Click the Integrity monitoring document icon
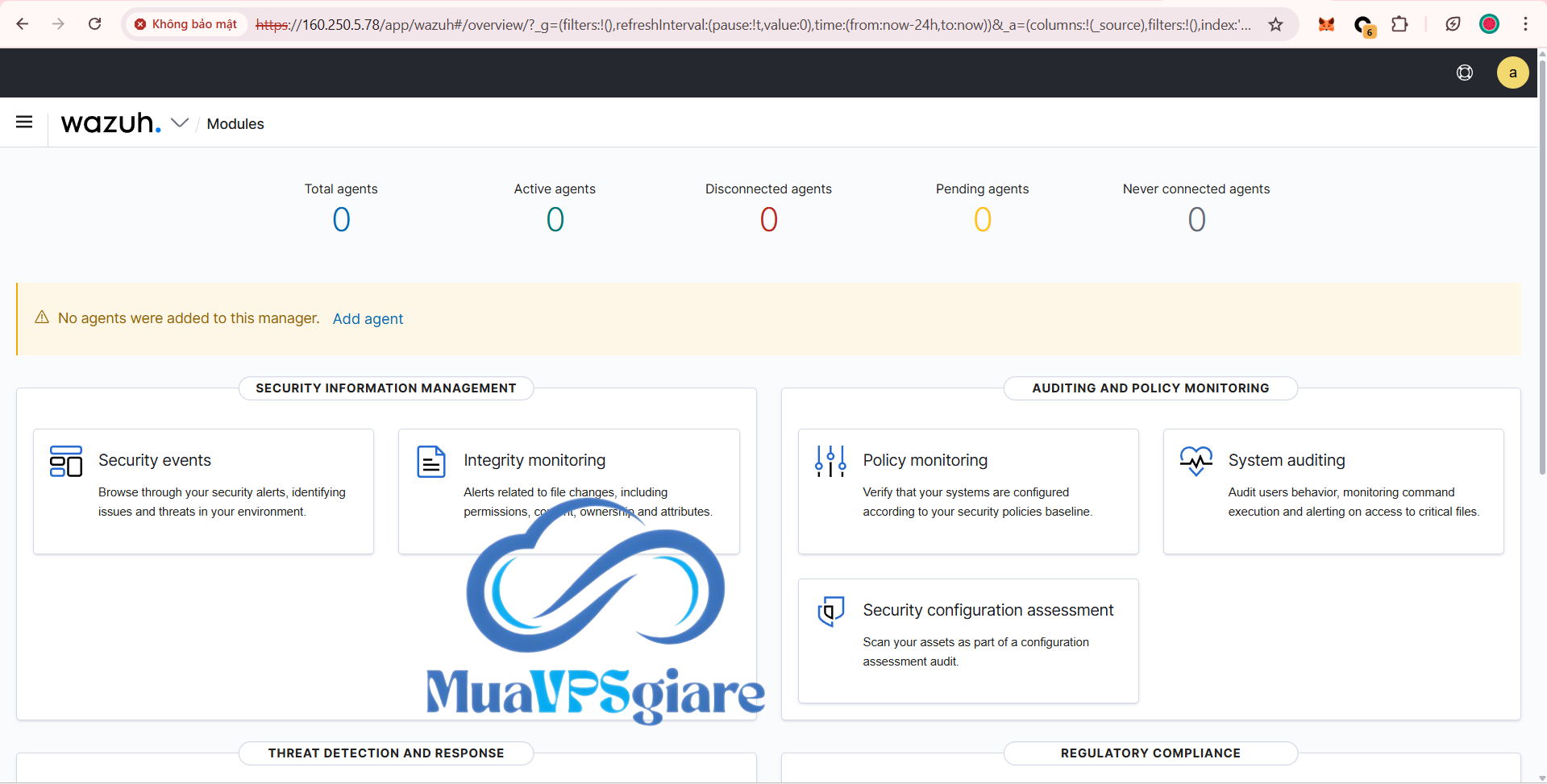The width and height of the screenshot is (1547, 784). 430,461
